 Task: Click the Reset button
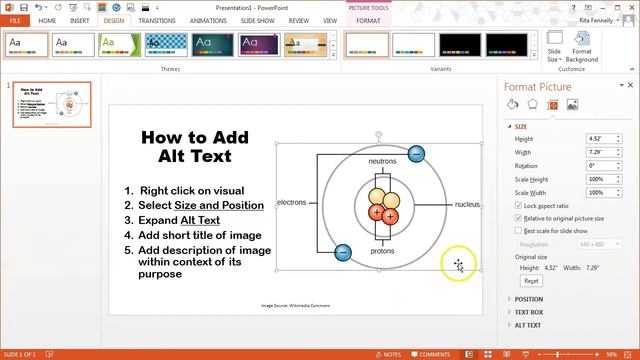pyautogui.click(x=531, y=281)
